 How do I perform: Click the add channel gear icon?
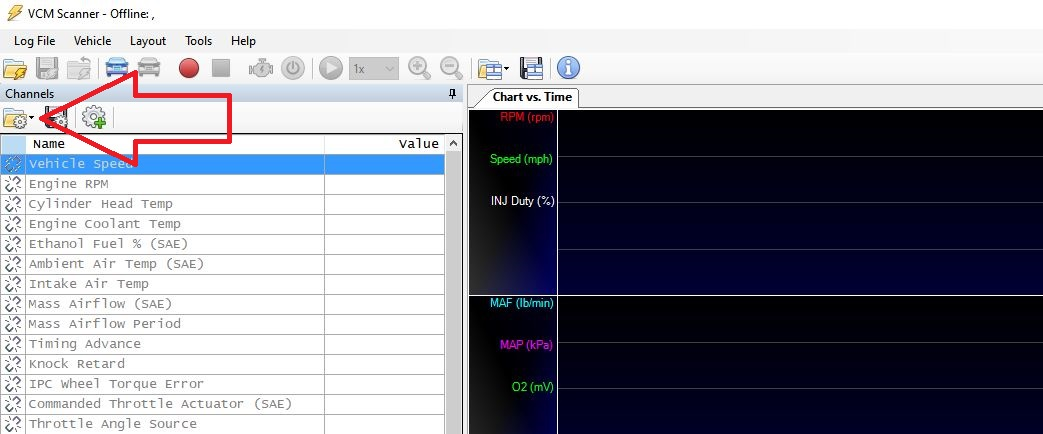click(94, 118)
